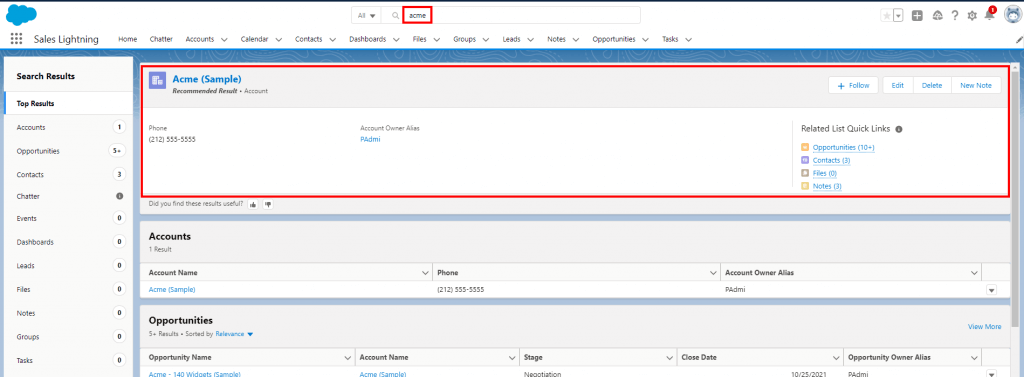Open the user profile avatar
Image resolution: width=1024 pixels, height=377 pixels.
coord(1013,15)
